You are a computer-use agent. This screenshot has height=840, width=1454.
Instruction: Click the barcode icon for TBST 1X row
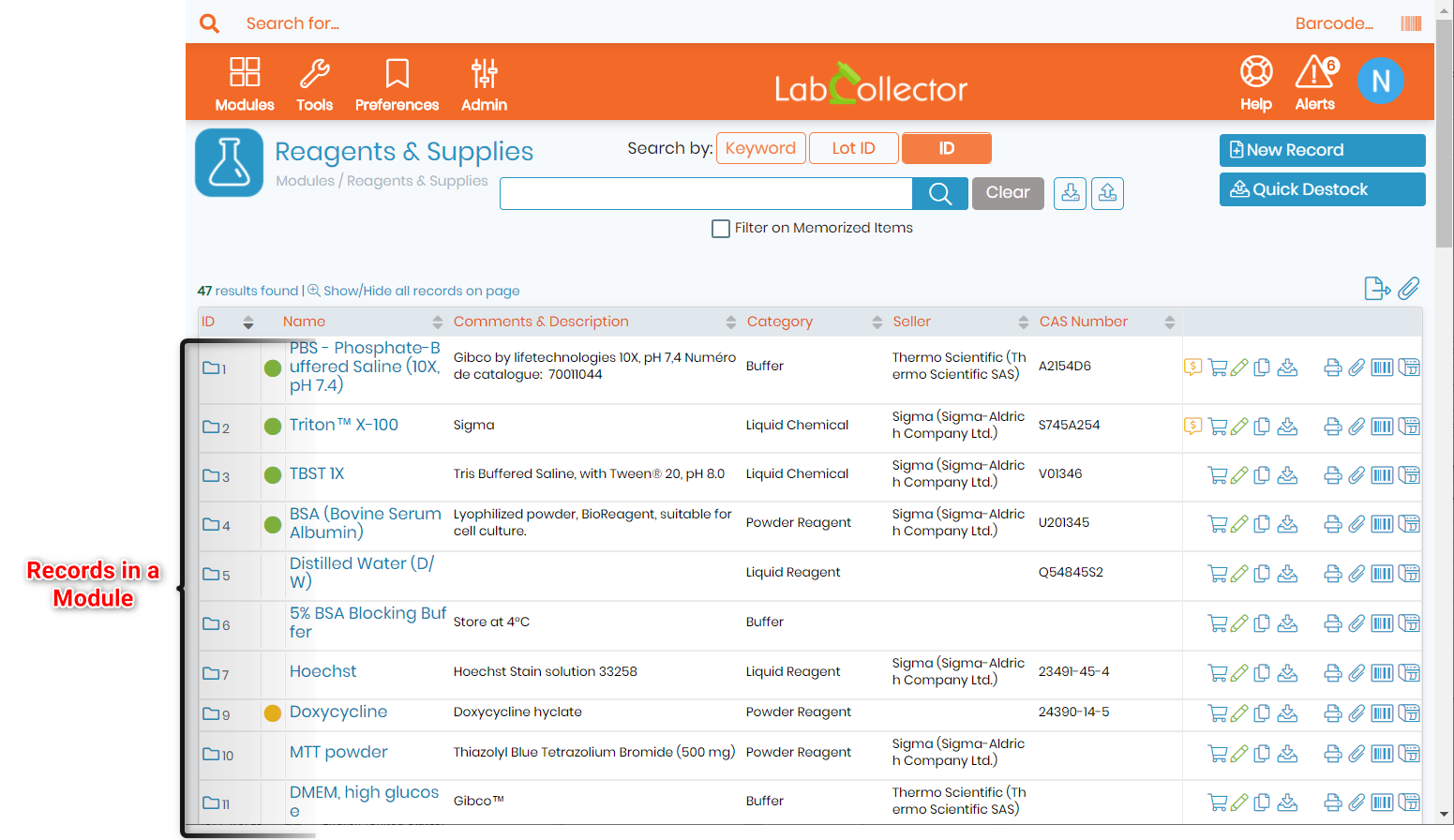point(1382,475)
